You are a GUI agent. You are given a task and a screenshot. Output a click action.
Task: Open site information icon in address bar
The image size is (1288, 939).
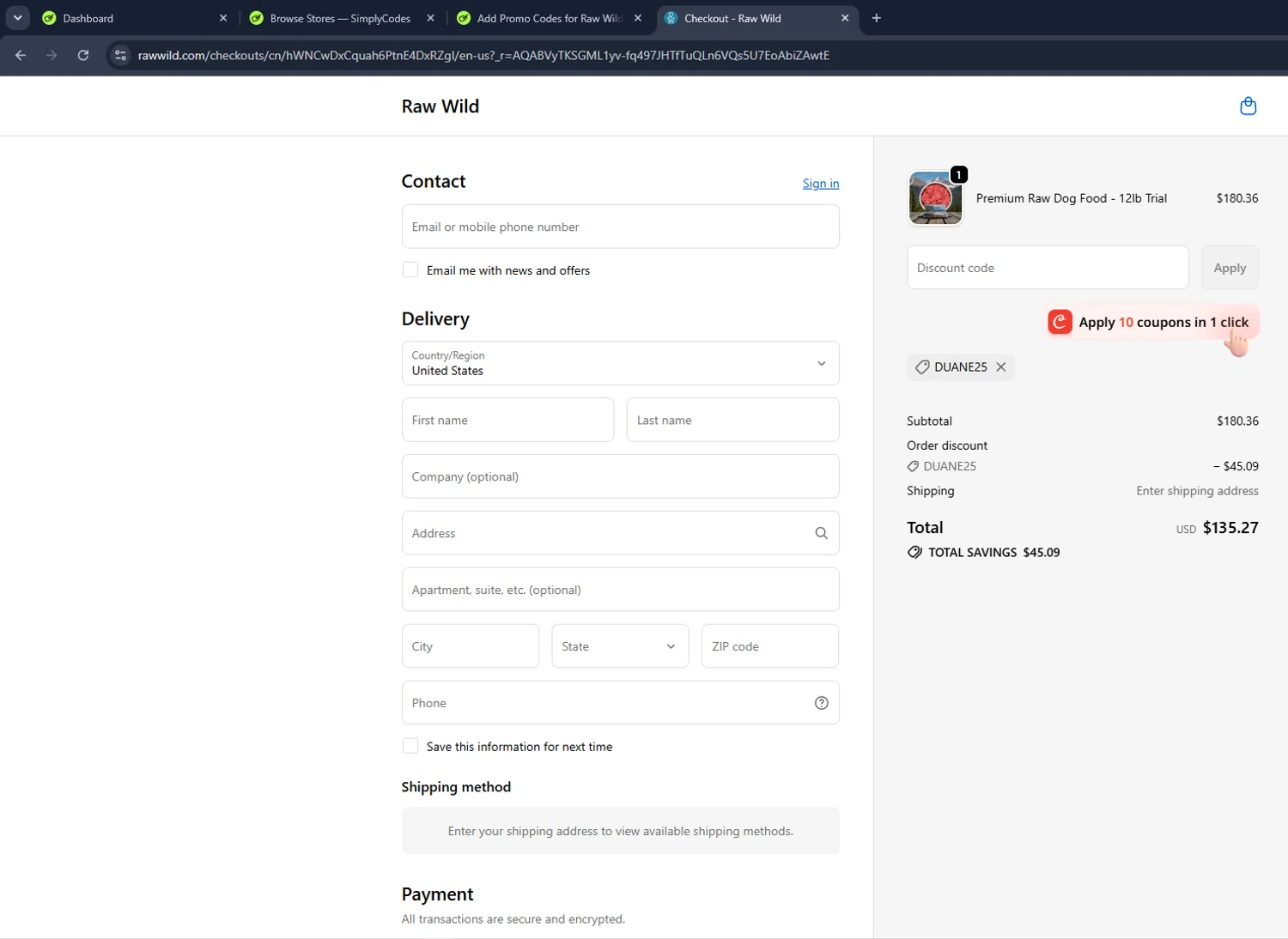(x=120, y=55)
